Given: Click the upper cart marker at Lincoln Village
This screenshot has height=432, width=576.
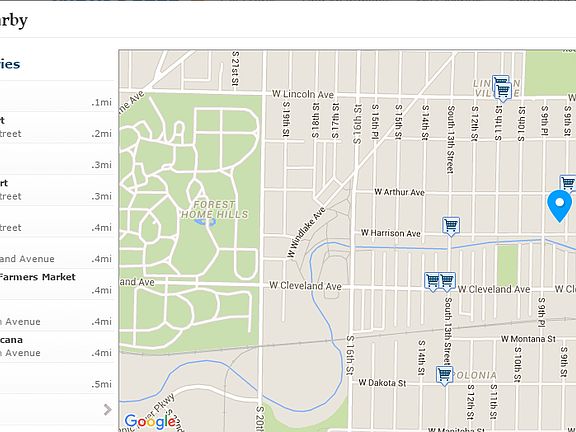Looking at the screenshot, I should [500, 82].
